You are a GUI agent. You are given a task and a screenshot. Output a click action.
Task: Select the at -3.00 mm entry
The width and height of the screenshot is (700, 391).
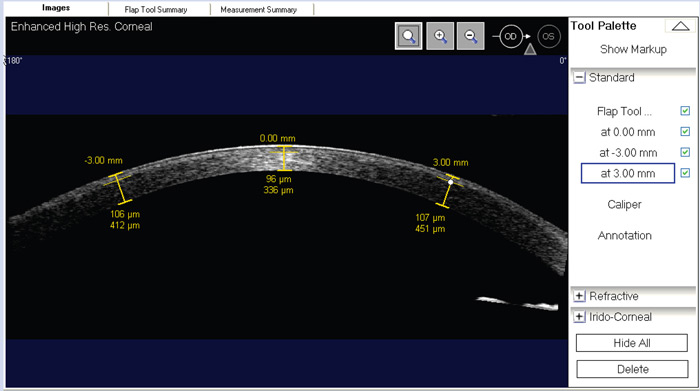pyautogui.click(x=628, y=153)
